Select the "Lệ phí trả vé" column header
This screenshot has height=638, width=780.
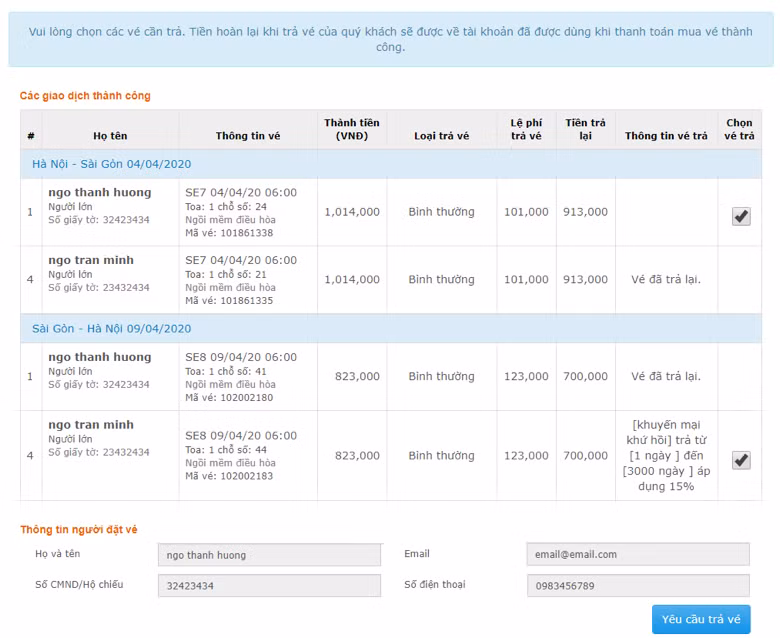tap(525, 130)
